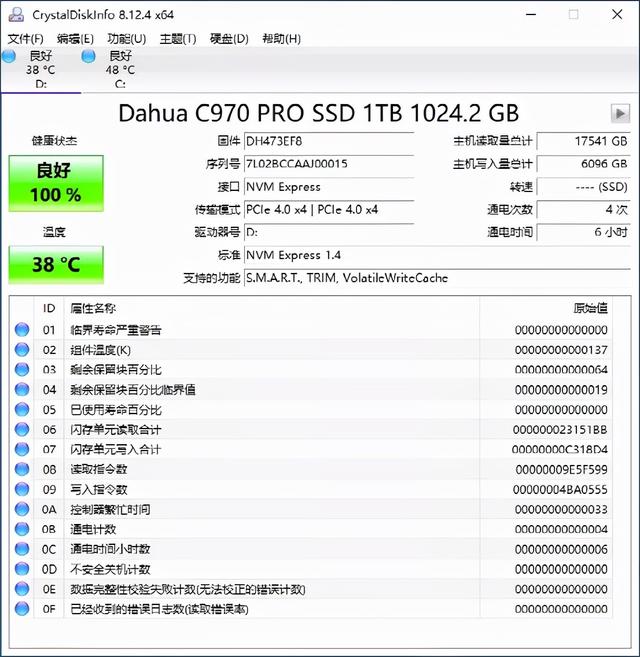Viewport: 640px width, 657px height.
Task: Click the drive letter field D:
Action: 329,232
